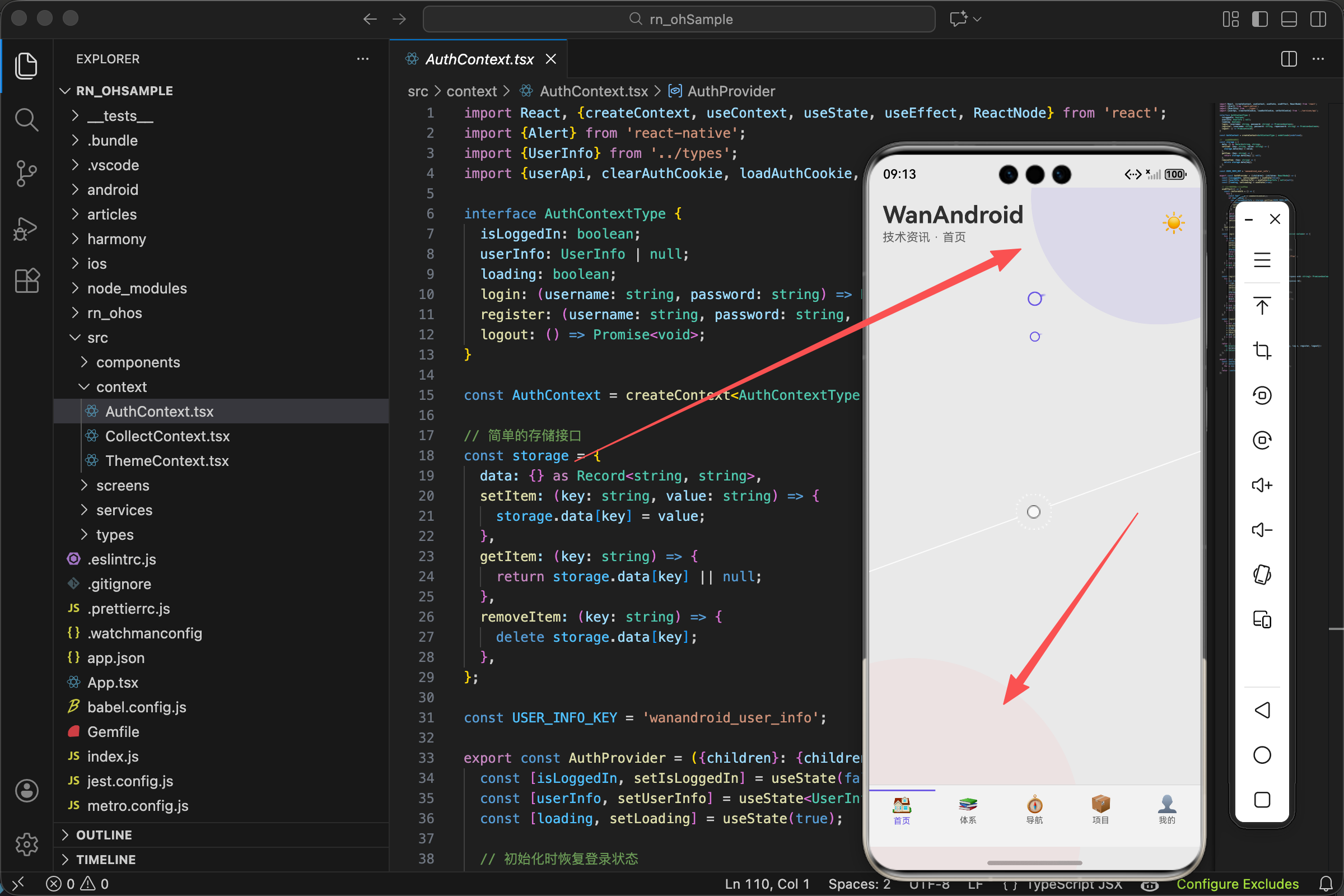This screenshot has width=1344, height=896.
Task: Switch to the 体系 tab in app
Action: (968, 811)
